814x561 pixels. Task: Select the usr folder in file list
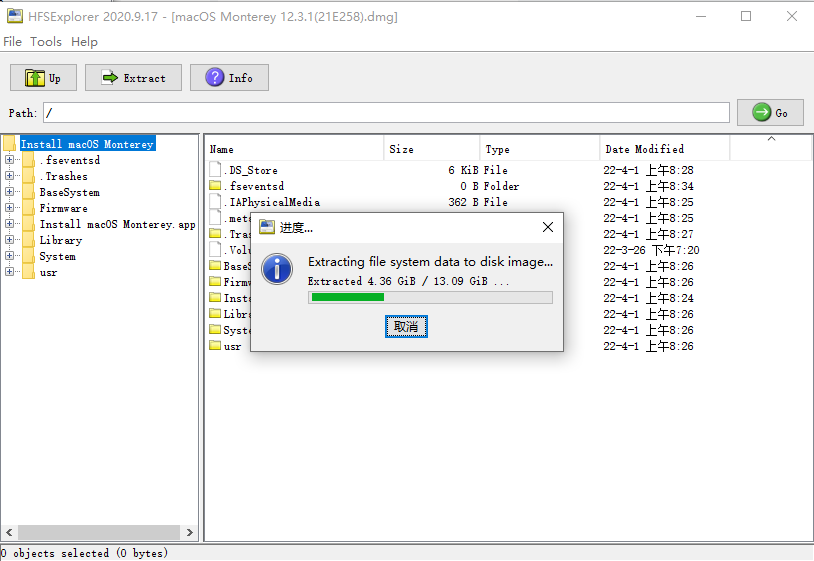pyautogui.click(x=232, y=346)
